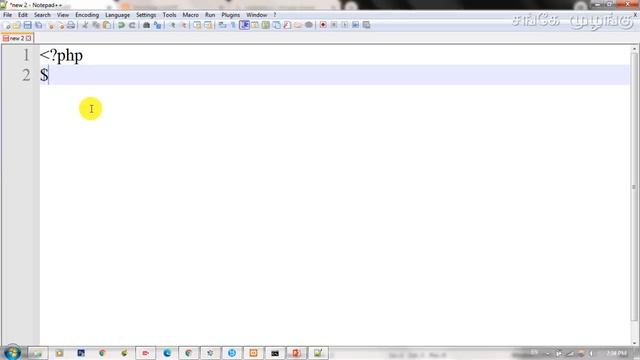This screenshot has width=640, height=360.
Task: Click the Copy toolbar icon
Action: click(x=96, y=25)
